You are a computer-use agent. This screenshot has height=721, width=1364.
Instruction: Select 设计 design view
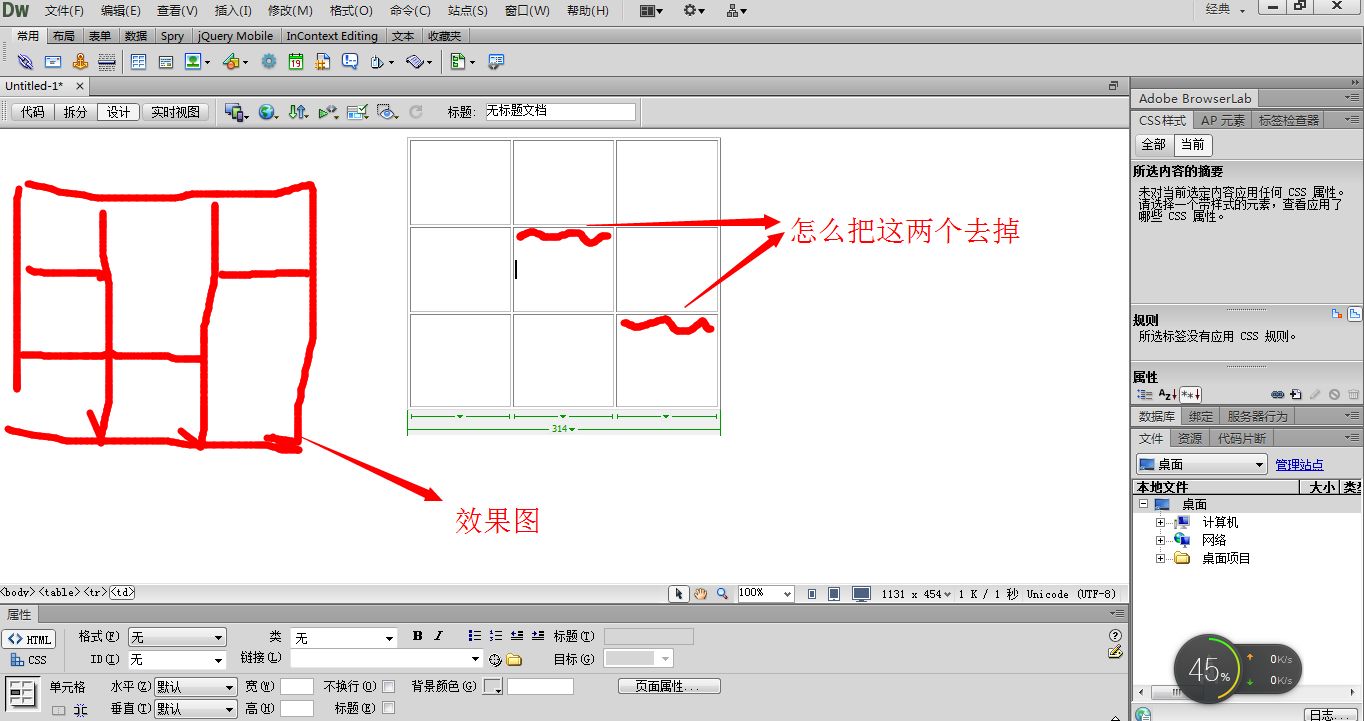click(x=118, y=112)
